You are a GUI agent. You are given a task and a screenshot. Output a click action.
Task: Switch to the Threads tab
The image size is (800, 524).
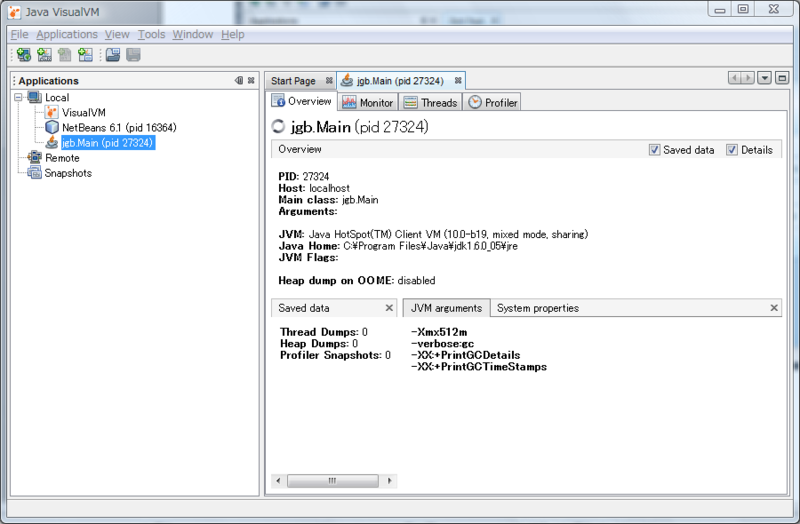(430, 102)
